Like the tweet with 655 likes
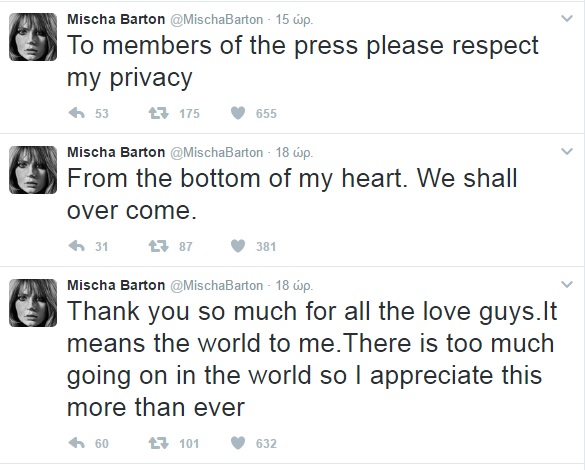The width and height of the screenshot is (585, 470). (238, 113)
